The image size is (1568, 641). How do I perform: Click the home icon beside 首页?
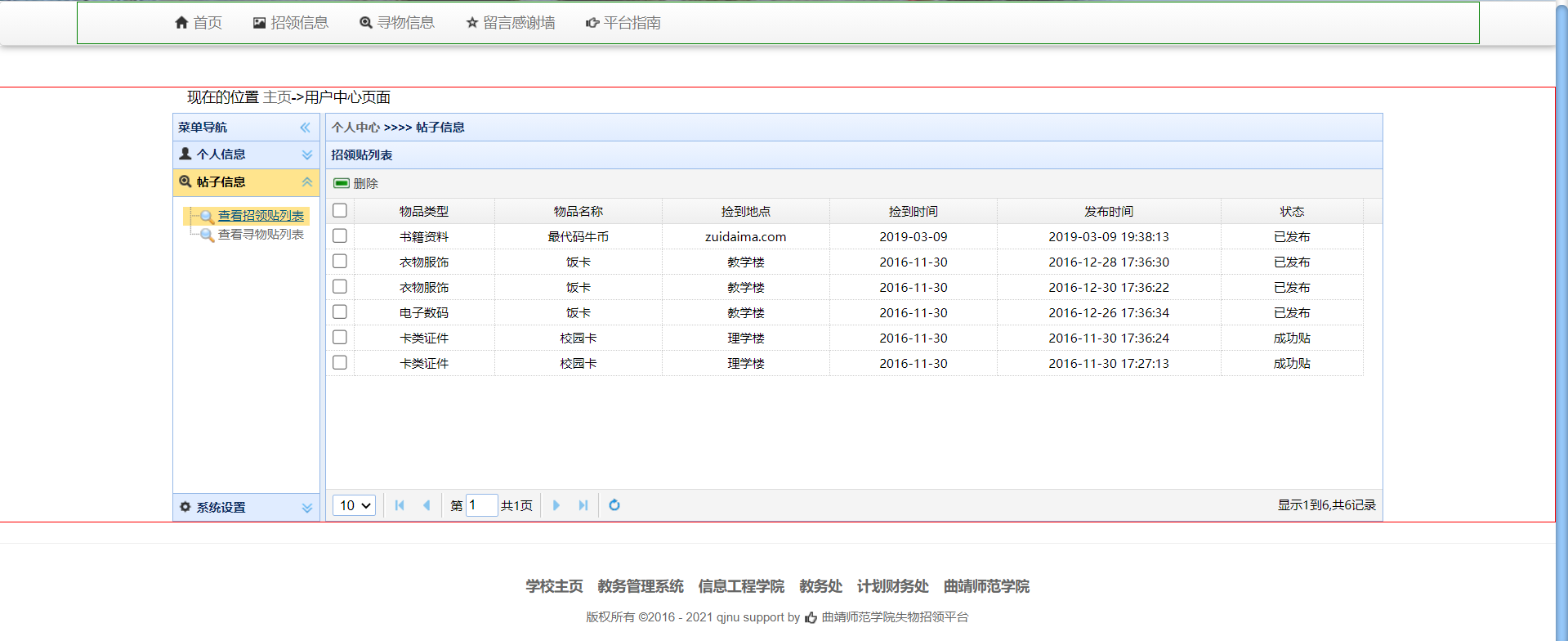point(181,23)
